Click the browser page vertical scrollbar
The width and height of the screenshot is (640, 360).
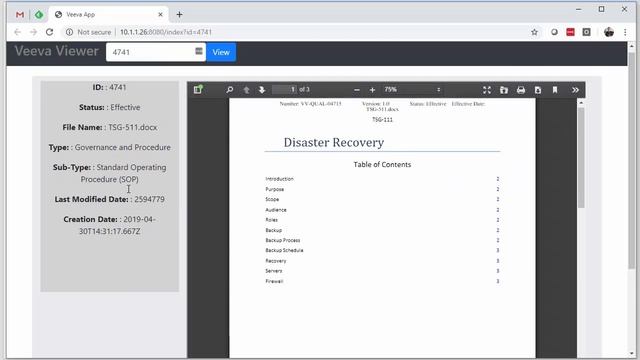coord(632,160)
